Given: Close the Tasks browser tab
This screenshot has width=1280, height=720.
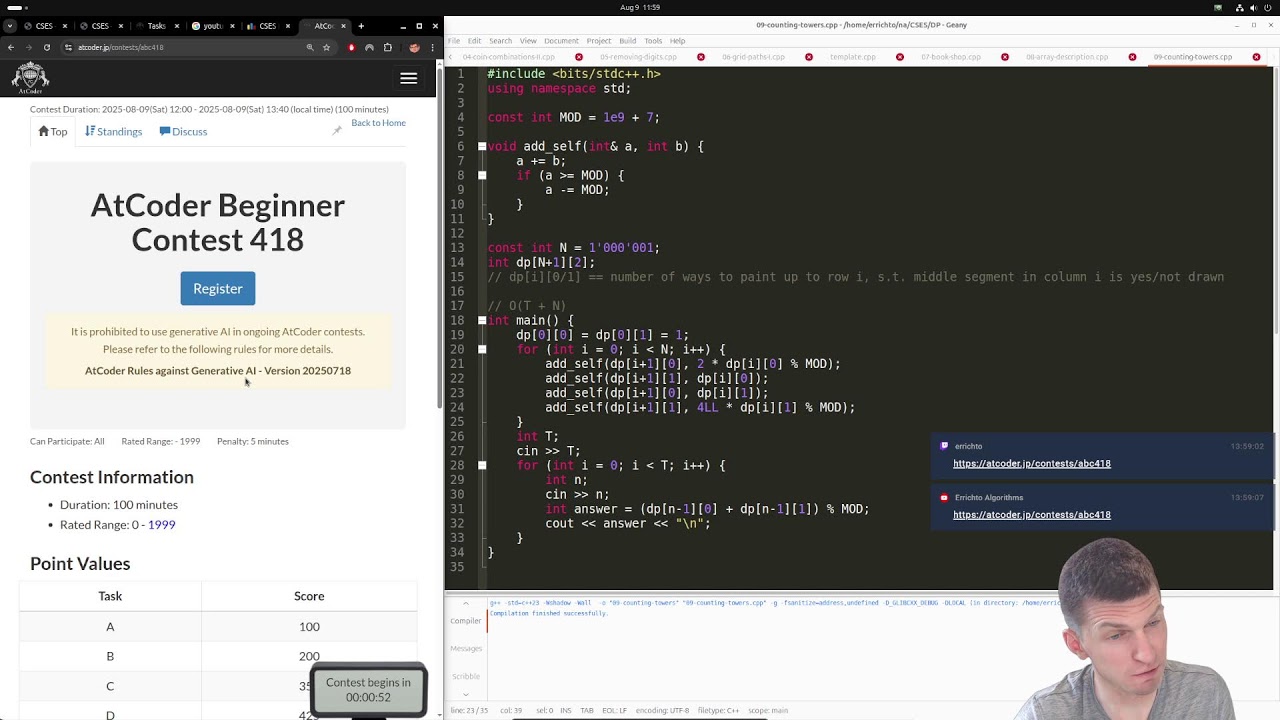Looking at the screenshot, I should [x=176, y=26].
